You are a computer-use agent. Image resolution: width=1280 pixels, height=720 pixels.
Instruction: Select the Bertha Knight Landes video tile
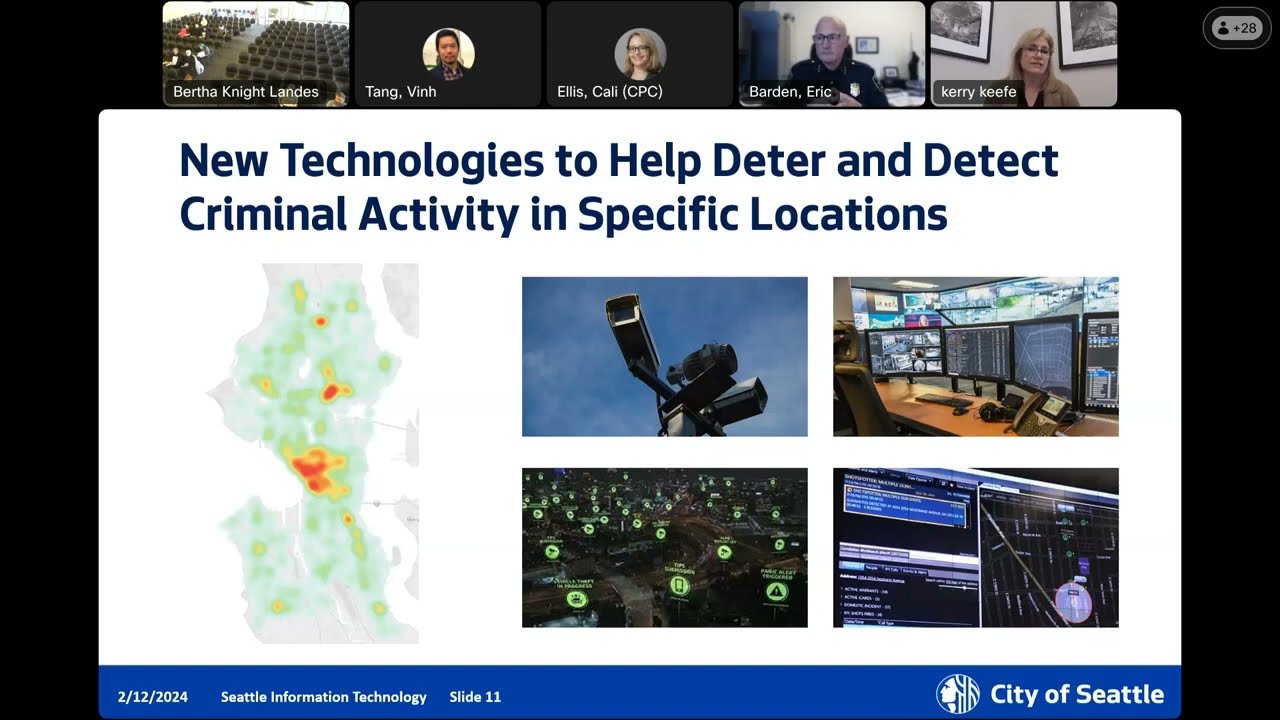[x=256, y=54]
